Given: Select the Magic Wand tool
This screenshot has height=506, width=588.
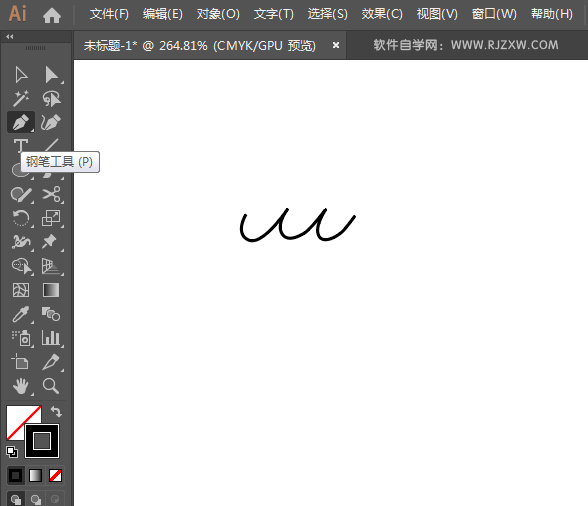Looking at the screenshot, I should (21, 99).
